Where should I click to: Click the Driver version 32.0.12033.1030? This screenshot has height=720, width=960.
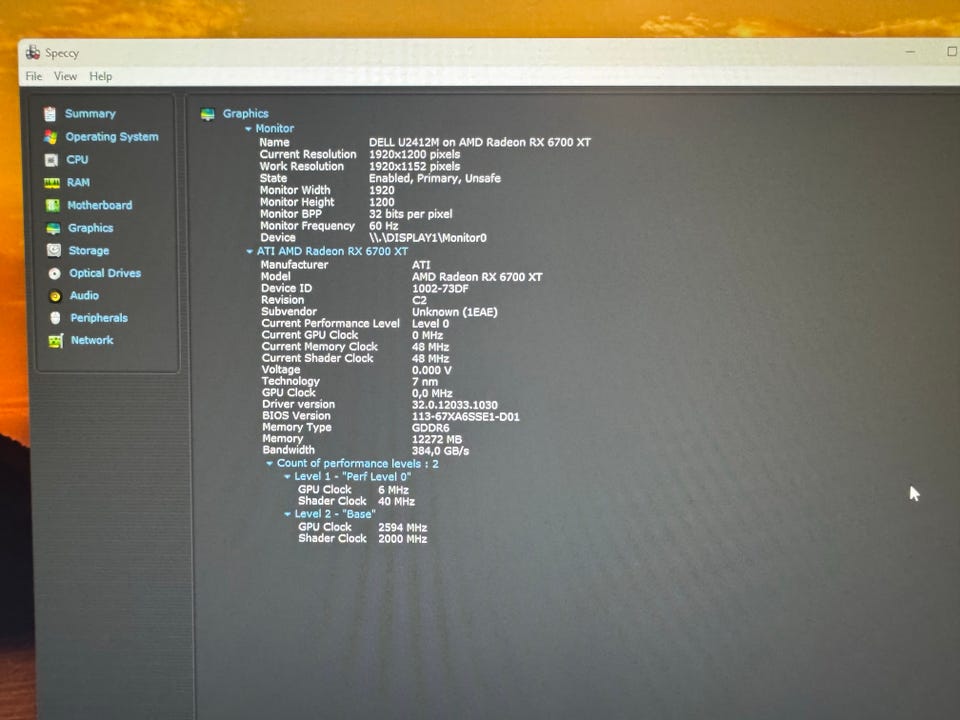(x=455, y=405)
